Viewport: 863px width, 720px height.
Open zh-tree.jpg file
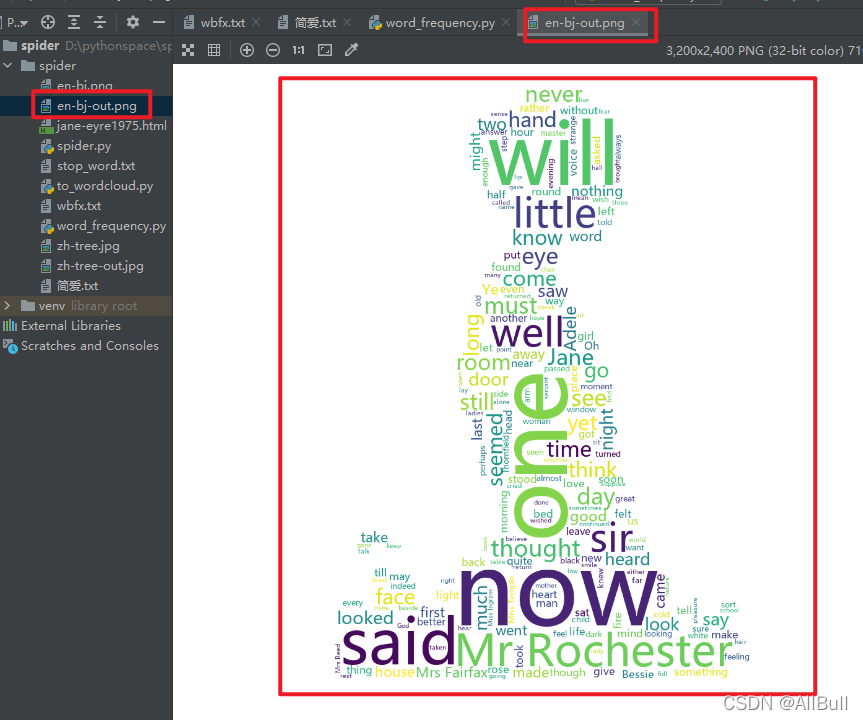coord(86,246)
